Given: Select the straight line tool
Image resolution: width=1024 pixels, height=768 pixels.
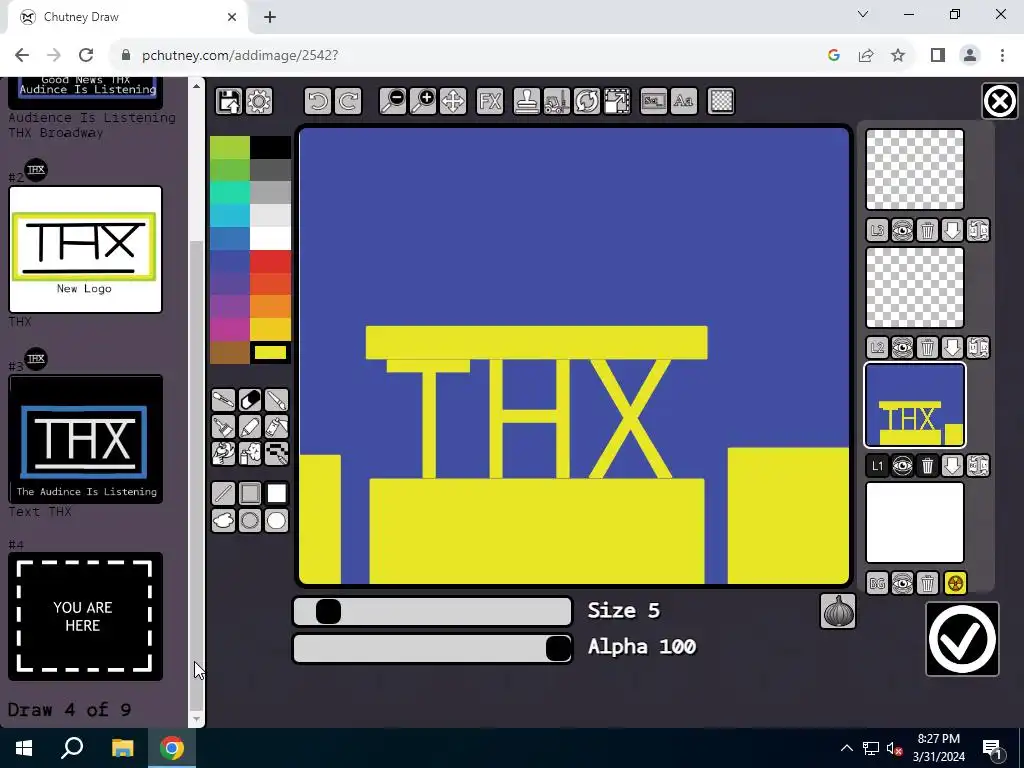Looking at the screenshot, I should [x=223, y=493].
